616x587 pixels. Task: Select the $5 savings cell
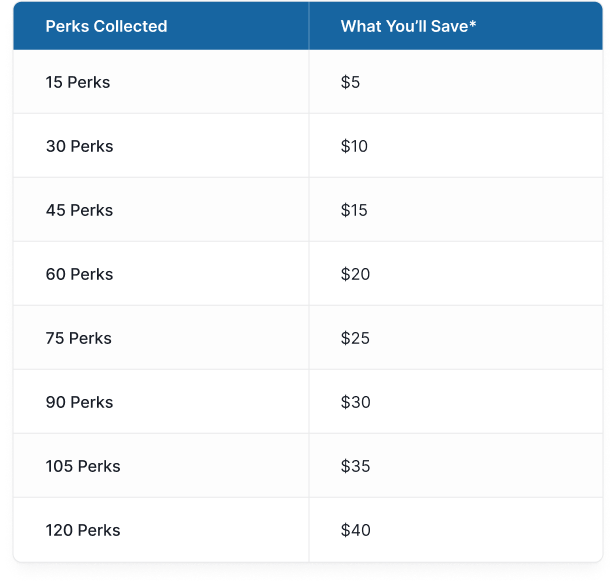click(350, 82)
